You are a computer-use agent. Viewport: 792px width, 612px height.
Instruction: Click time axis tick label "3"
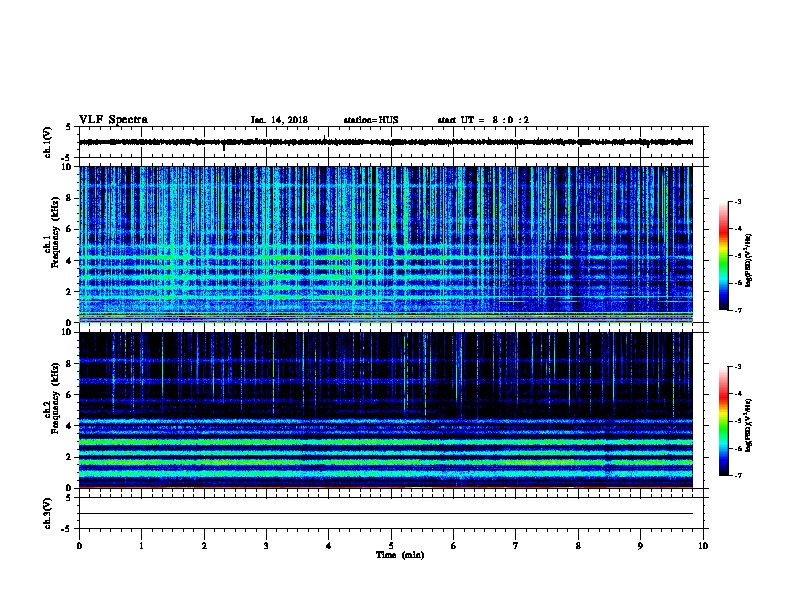click(266, 546)
